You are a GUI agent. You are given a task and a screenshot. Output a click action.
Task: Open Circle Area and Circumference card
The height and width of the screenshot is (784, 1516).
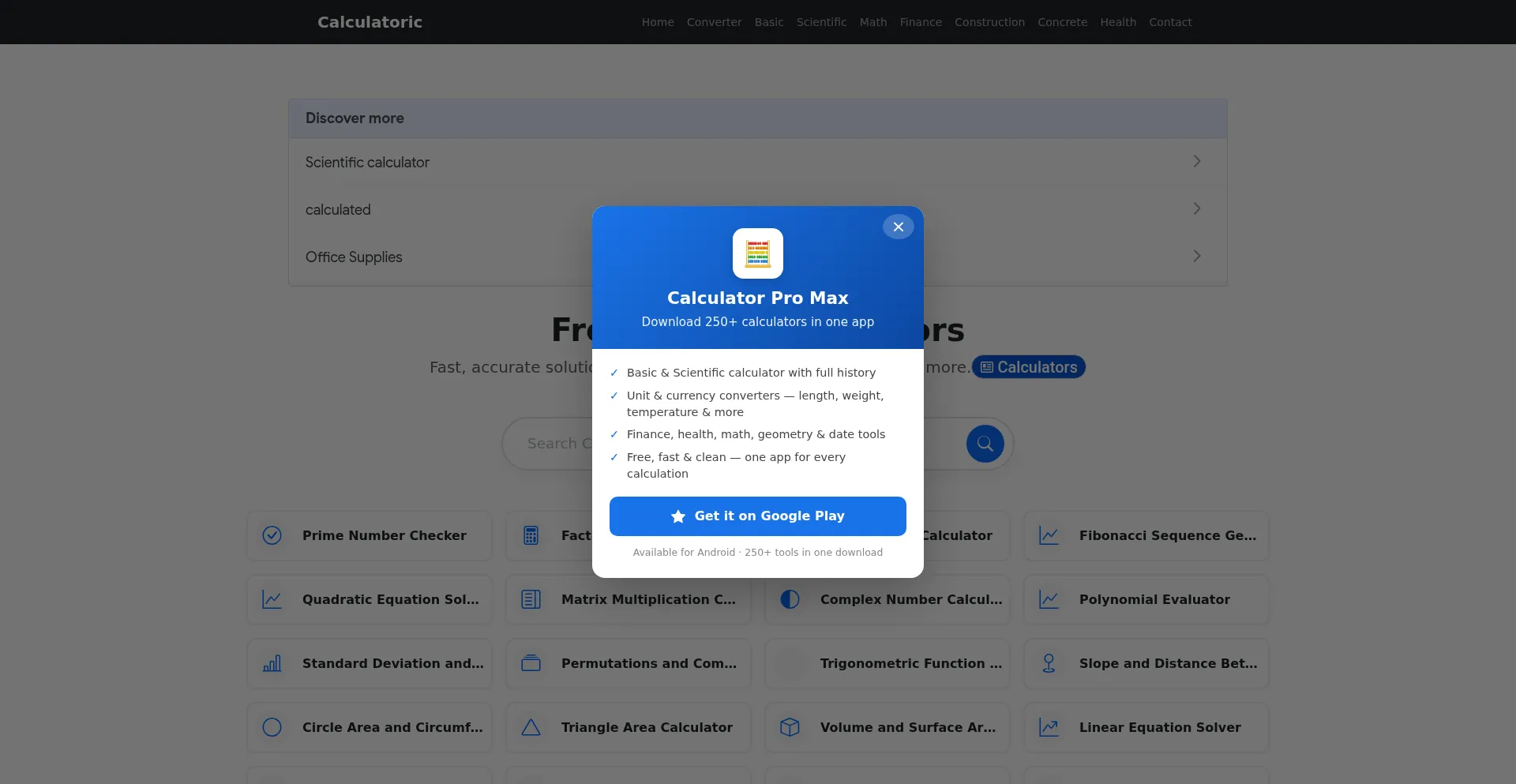(x=370, y=727)
